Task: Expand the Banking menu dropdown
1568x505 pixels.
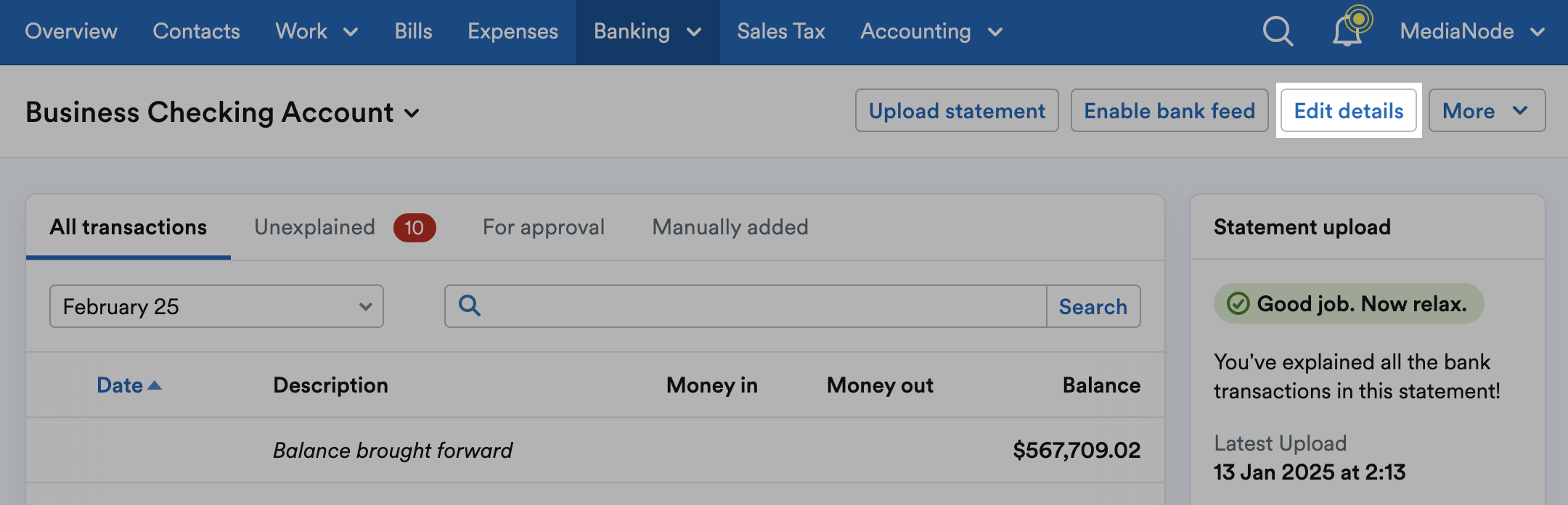Action: click(x=648, y=32)
